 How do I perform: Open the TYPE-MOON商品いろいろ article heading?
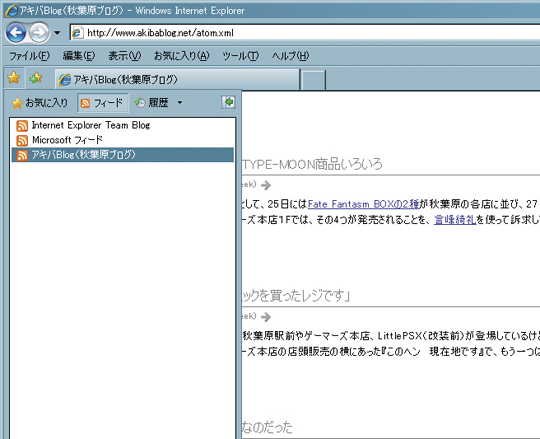(312, 164)
